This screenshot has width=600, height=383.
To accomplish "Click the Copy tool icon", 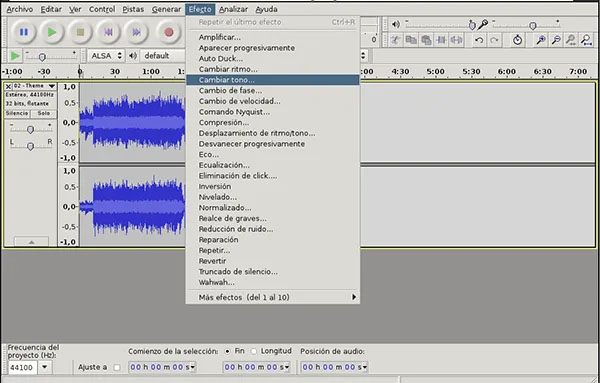I will click(x=411, y=40).
